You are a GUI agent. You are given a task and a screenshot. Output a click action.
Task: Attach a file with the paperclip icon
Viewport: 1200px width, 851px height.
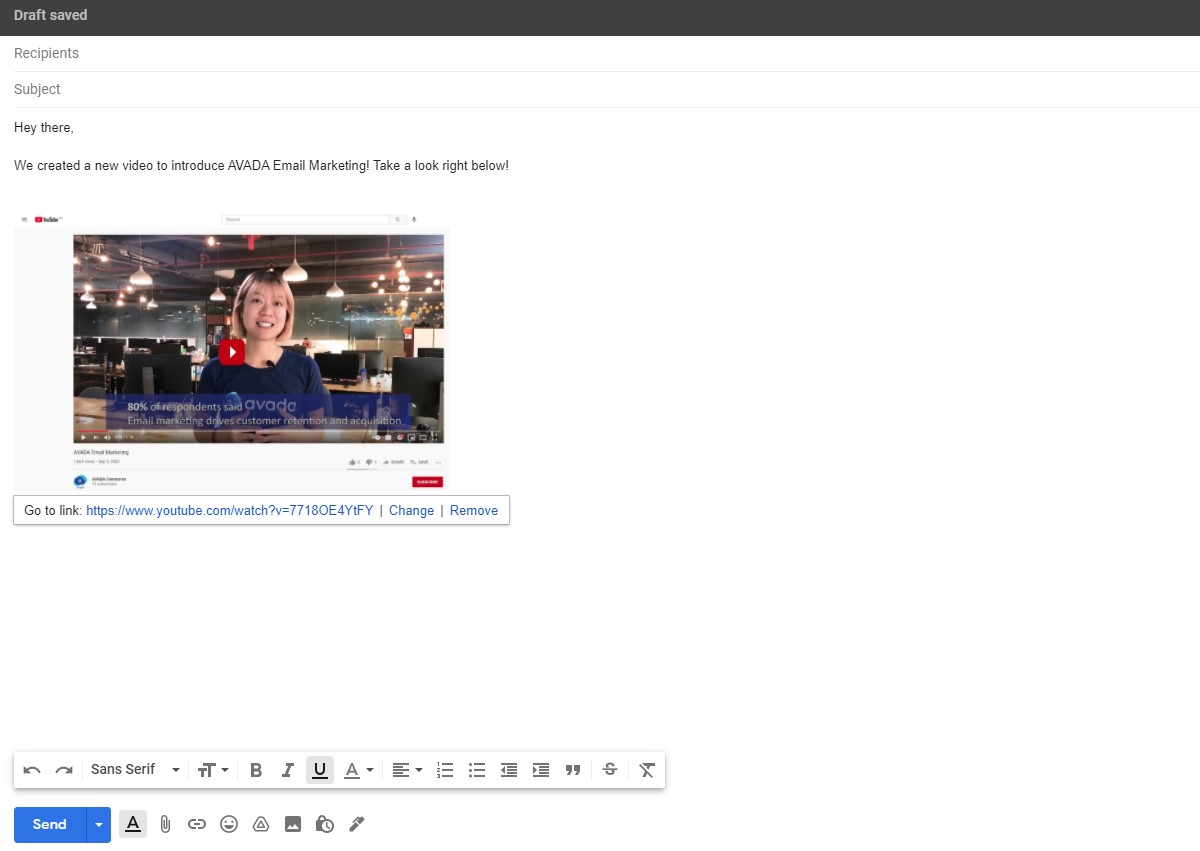[x=165, y=824]
